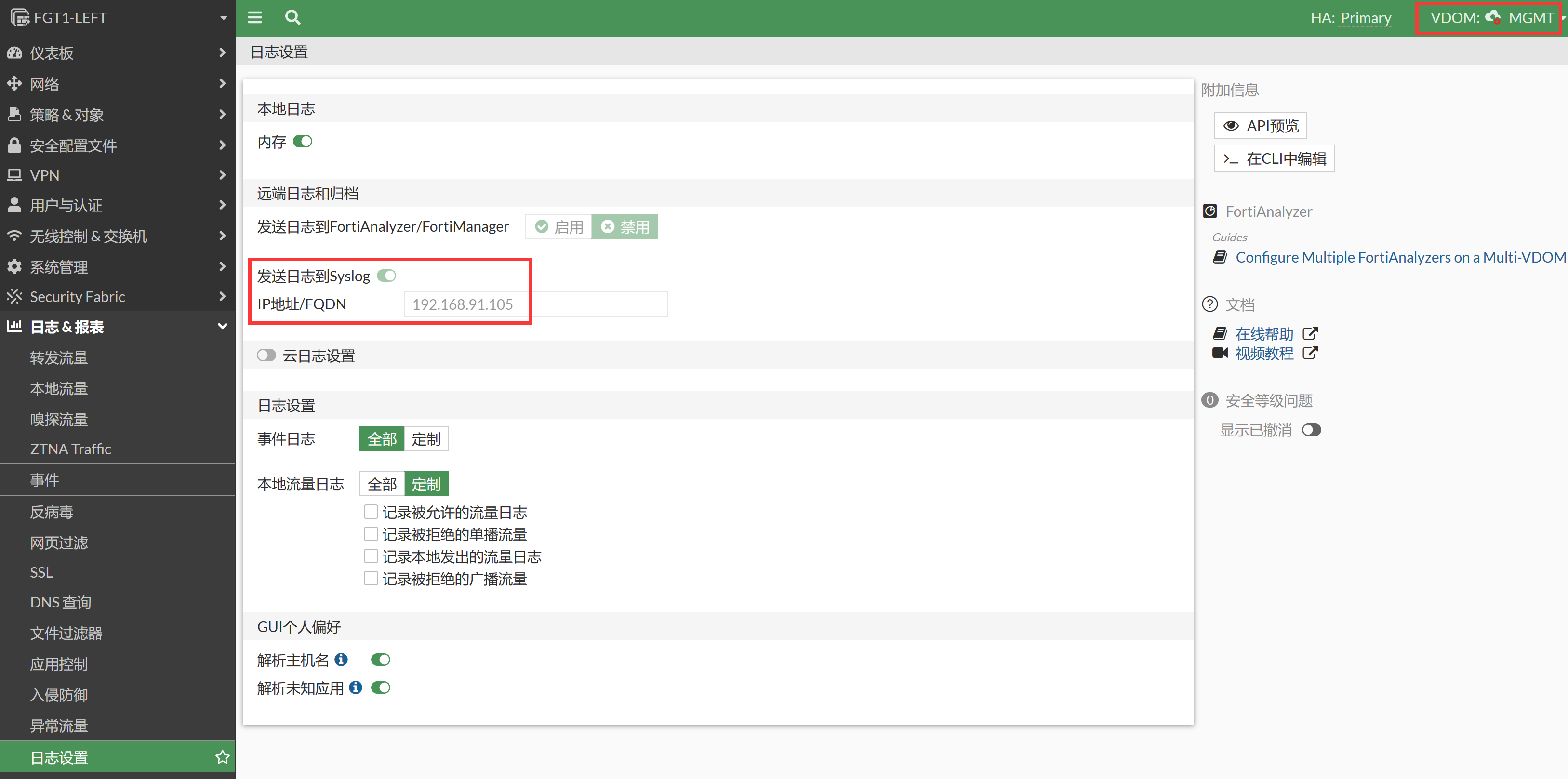Click external link icon beside 视频教程
Screen dimensions: 1568x779
1310,352
